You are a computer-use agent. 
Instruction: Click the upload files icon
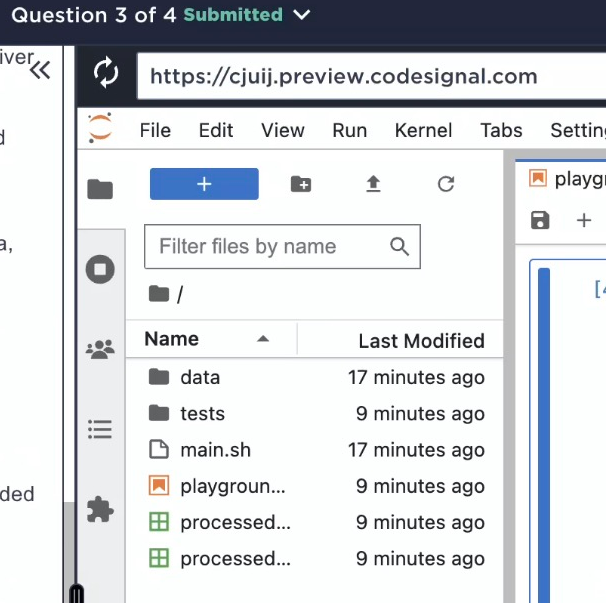coord(373,184)
